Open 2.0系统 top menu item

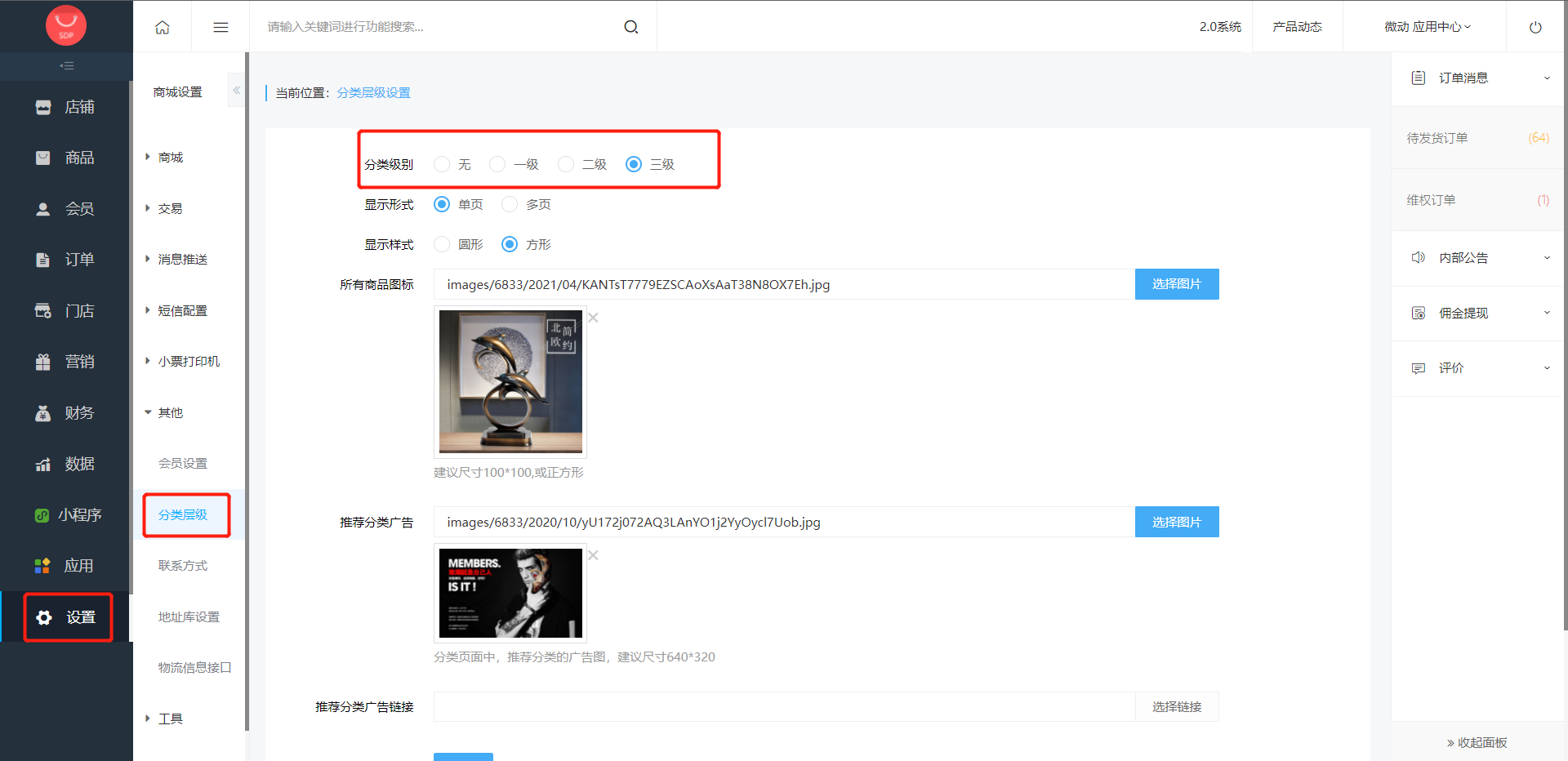click(x=1220, y=27)
